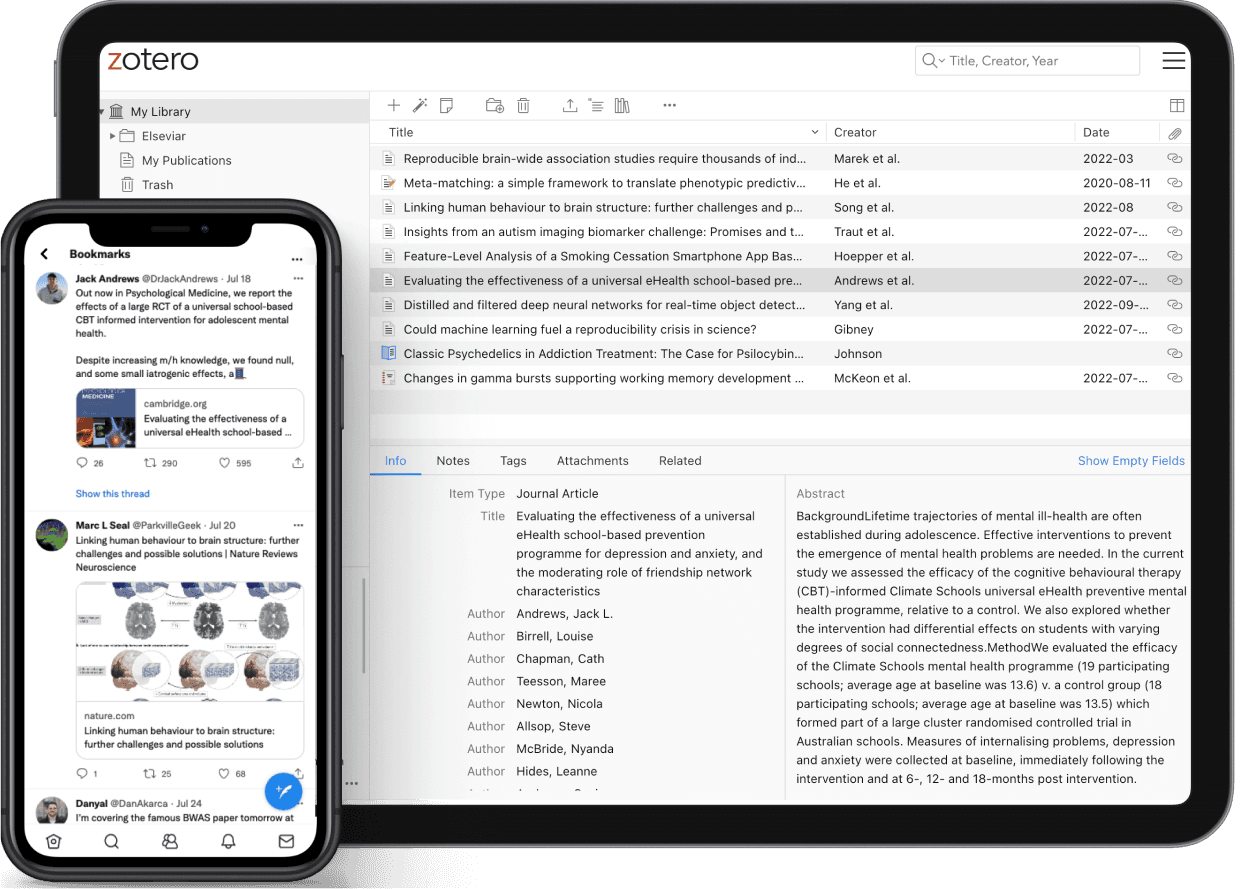Retweet the Marc L Seal tweet
The width and height of the screenshot is (1252, 889).
[150, 774]
